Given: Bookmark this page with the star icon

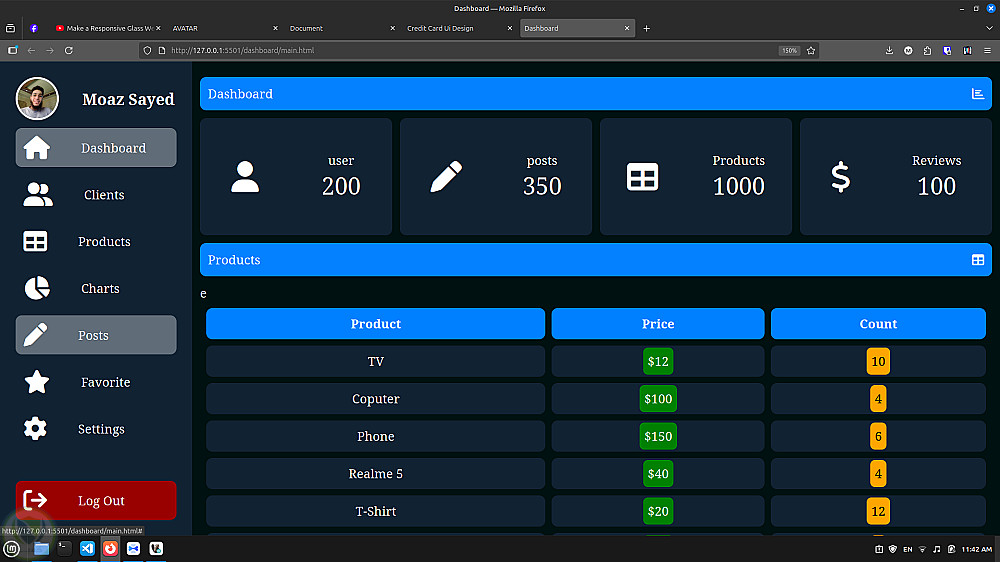Looking at the screenshot, I should tap(811, 50).
